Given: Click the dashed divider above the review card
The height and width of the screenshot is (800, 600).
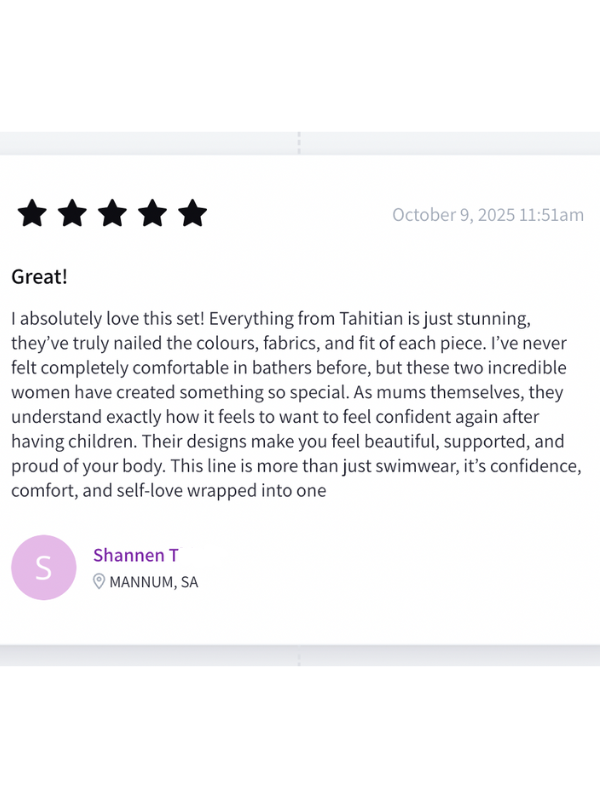Looking at the screenshot, I should click(x=299, y=142).
